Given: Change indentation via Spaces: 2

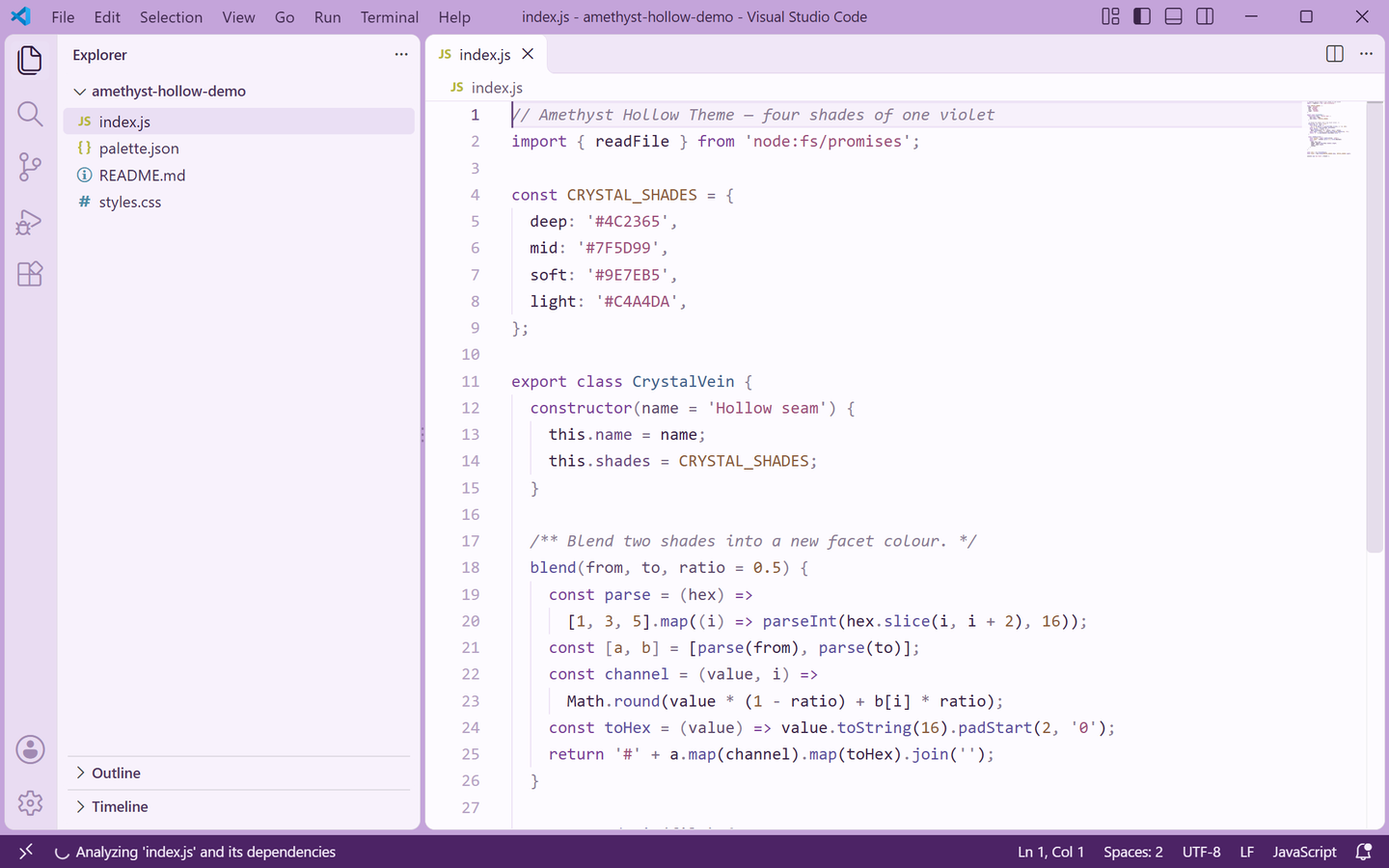Looking at the screenshot, I should pyautogui.click(x=1133, y=852).
